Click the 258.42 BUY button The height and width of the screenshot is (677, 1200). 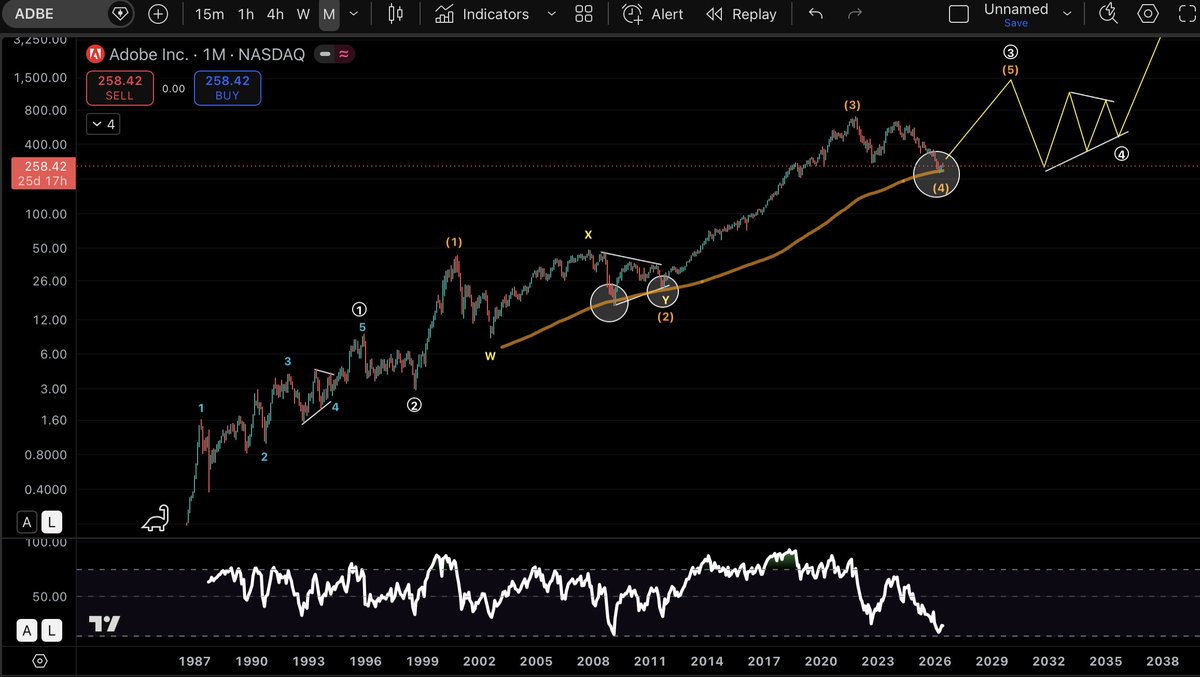click(x=227, y=88)
